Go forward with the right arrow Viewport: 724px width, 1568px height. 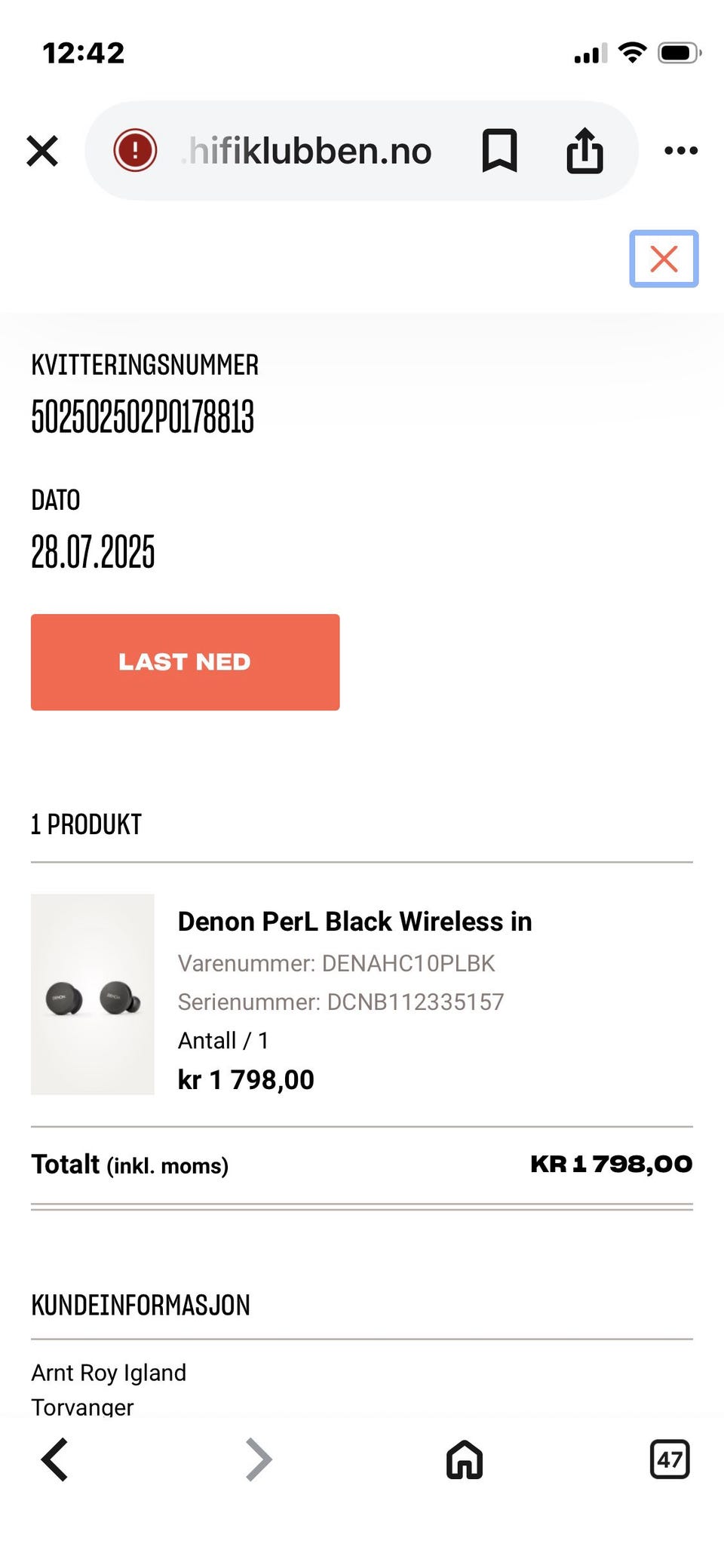click(259, 1459)
